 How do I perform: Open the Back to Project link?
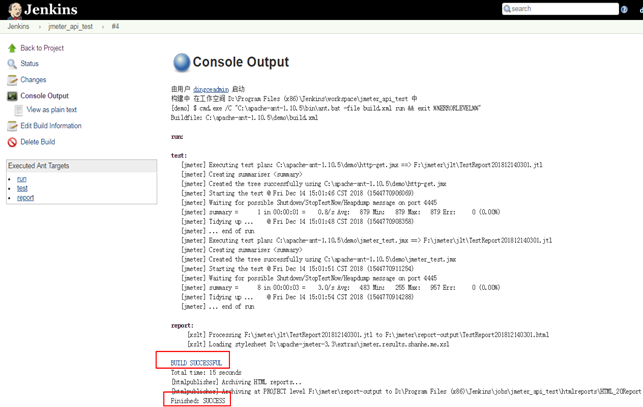click(x=42, y=48)
